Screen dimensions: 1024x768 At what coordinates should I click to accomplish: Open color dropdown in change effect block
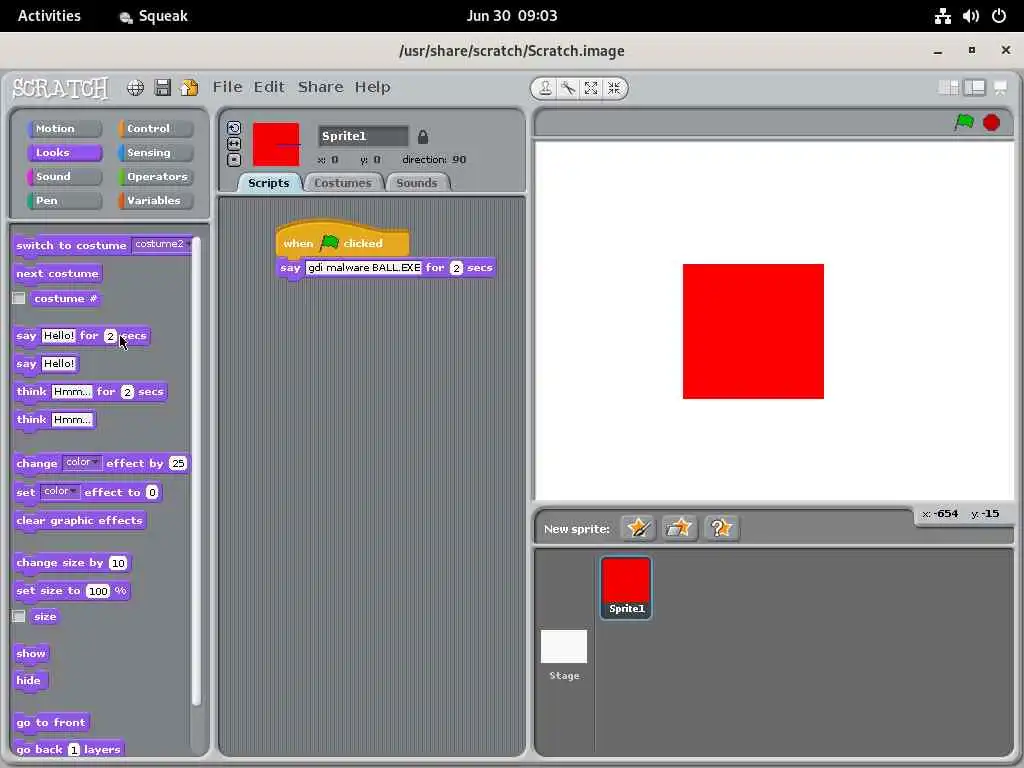[x=82, y=462]
